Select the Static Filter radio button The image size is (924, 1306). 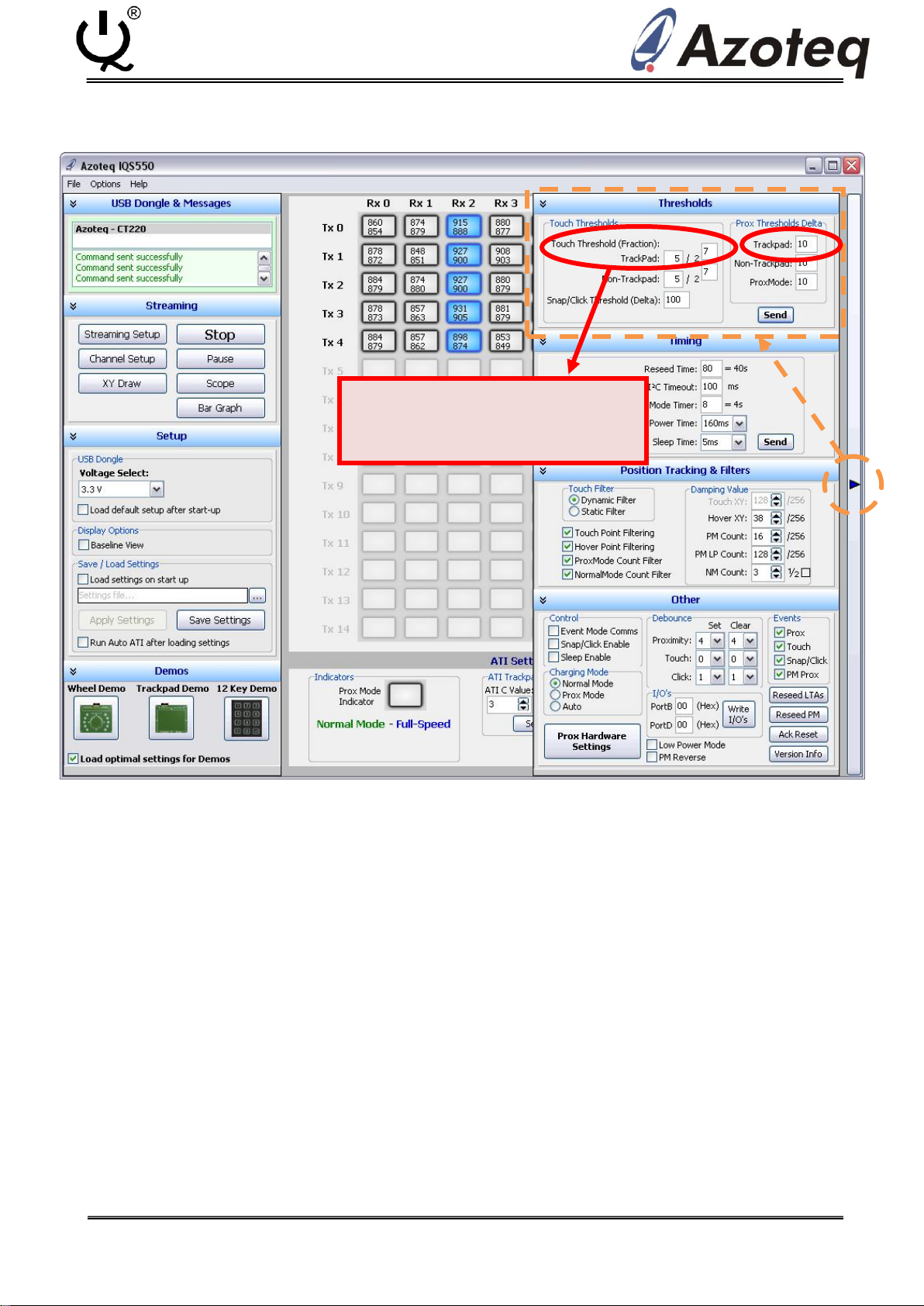pos(574,512)
